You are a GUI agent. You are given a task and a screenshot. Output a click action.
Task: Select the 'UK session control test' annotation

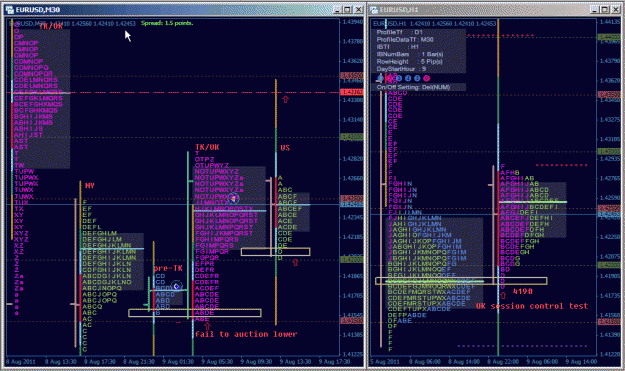532,306
